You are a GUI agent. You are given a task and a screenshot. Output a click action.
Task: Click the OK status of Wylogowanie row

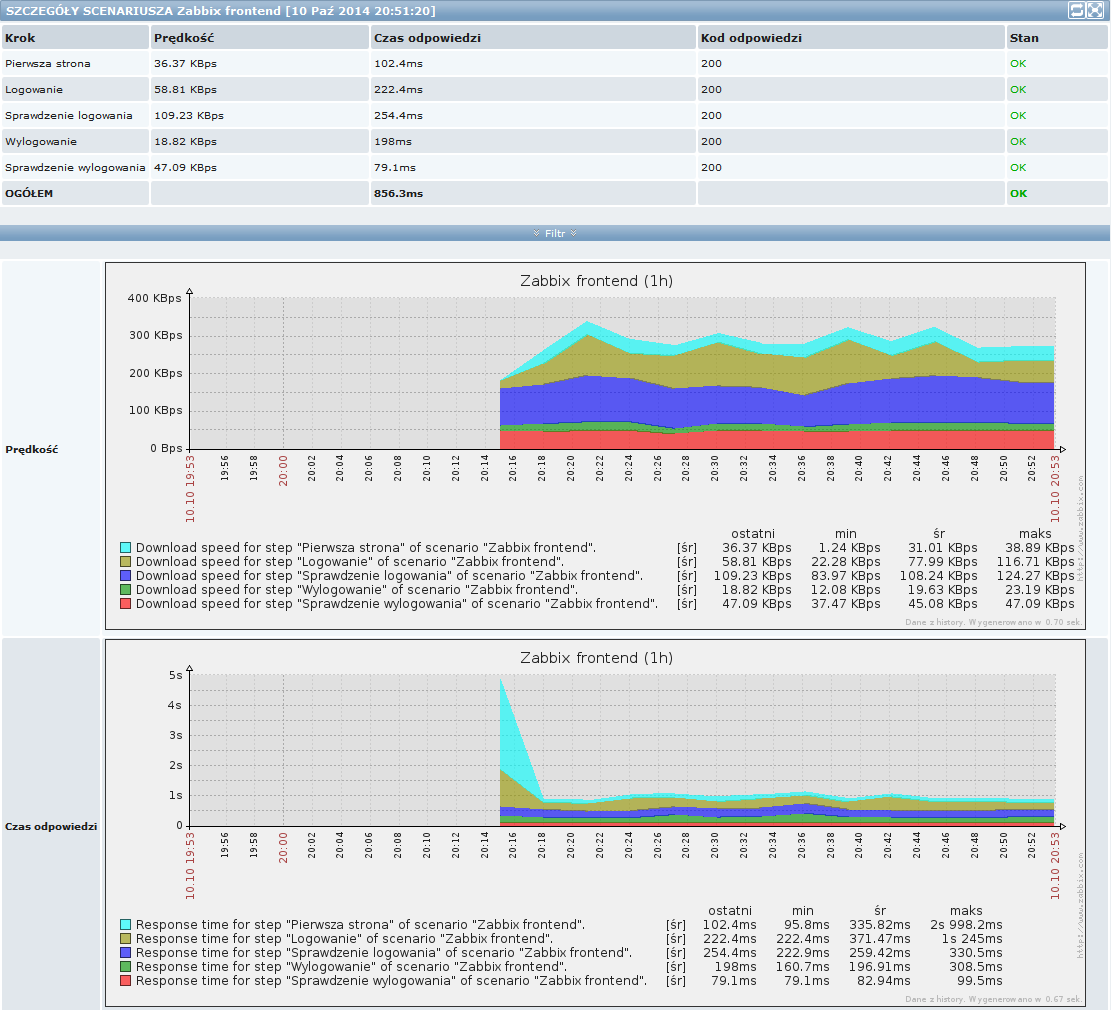tap(1018, 142)
